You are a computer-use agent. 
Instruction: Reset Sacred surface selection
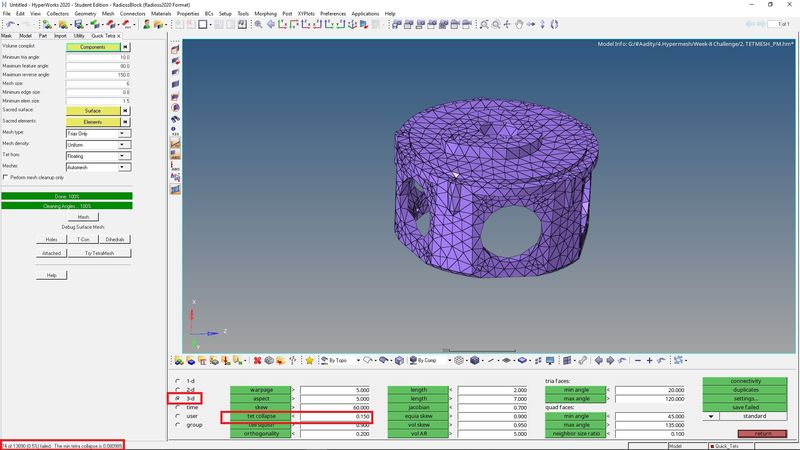point(126,111)
